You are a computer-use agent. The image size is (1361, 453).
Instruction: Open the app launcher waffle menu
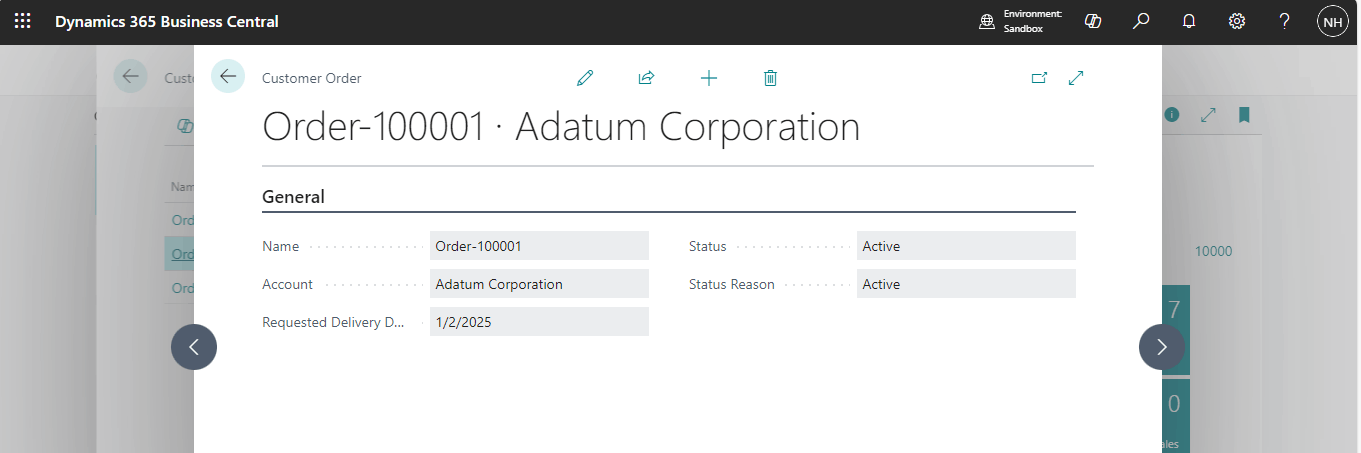[22, 21]
